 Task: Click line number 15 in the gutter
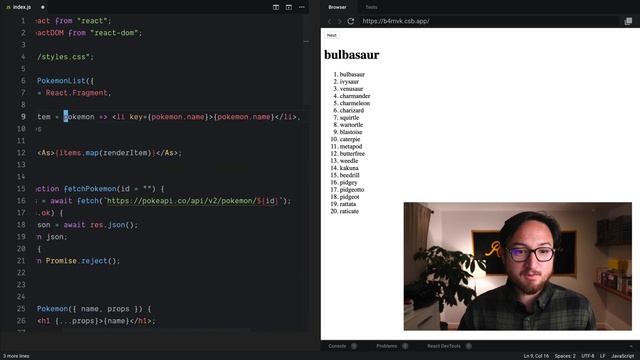point(21,189)
